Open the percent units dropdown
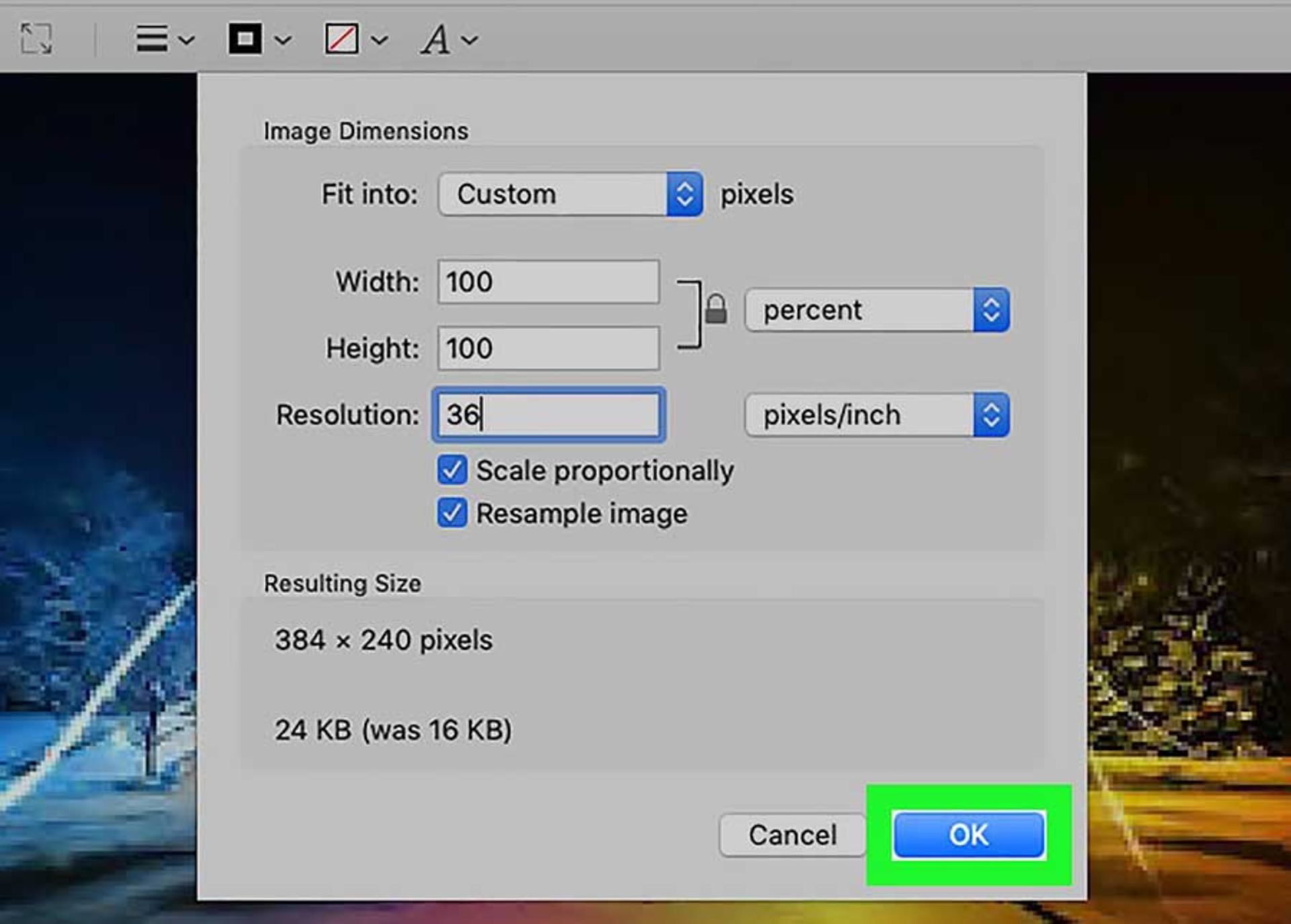The image size is (1291, 924). coord(877,310)
